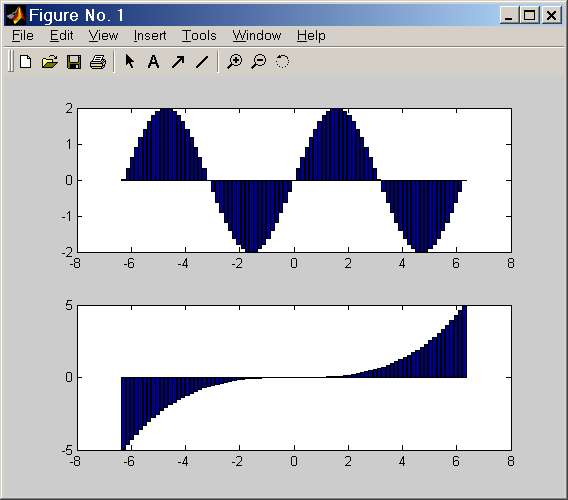Open the File menu
This screenshot has width=568, height=500.
pos(22,36)
